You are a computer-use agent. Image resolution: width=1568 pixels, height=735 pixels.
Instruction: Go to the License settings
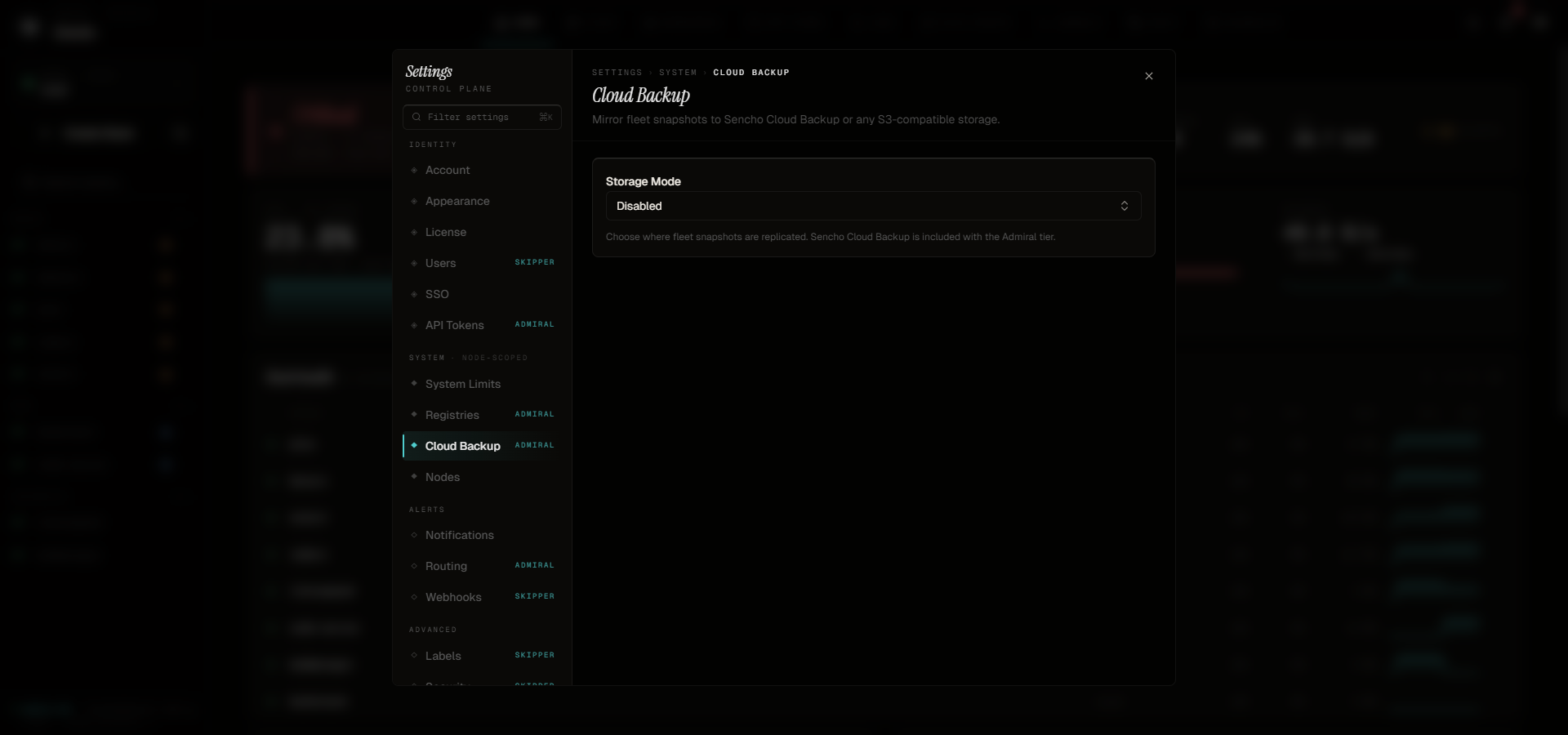tap(482, 232)
